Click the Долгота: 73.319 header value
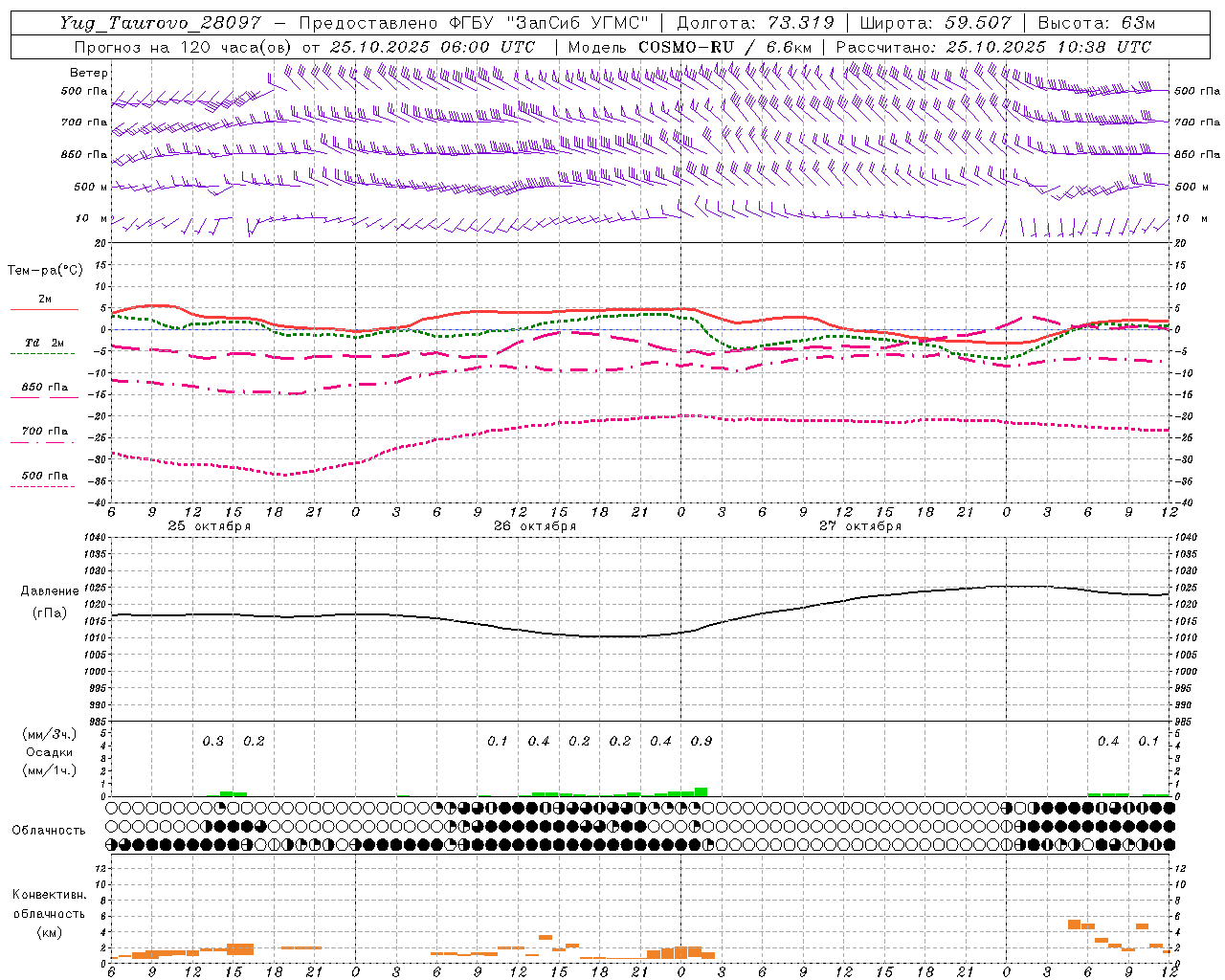Image resolution: width=1225 pixels, height=980 pixels. (x=755, y=23)
